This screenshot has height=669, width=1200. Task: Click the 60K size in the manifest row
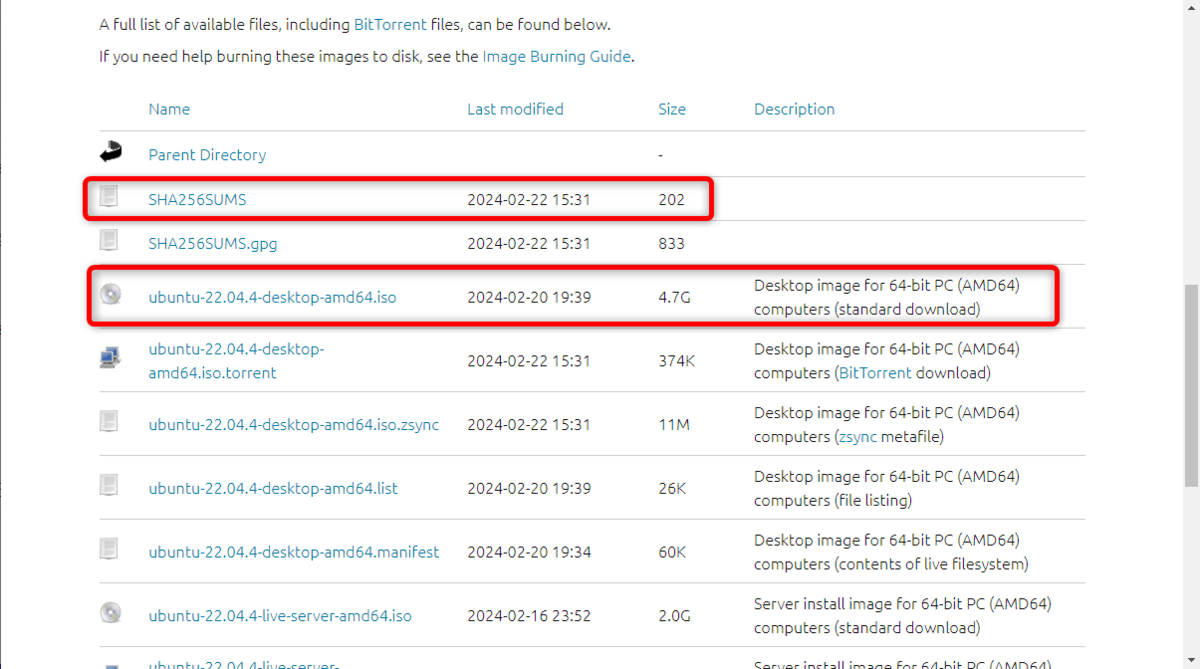[672, 552]
